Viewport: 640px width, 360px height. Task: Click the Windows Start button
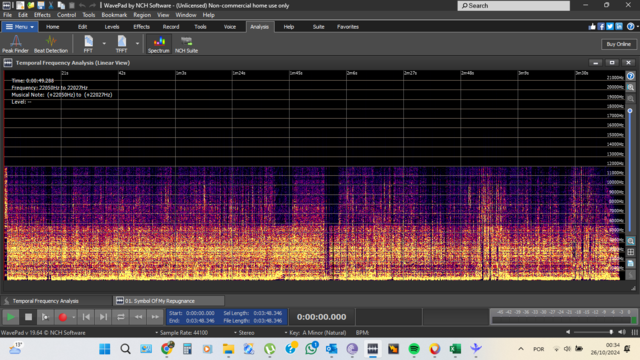pyautogui.click(x=105, y=349)
